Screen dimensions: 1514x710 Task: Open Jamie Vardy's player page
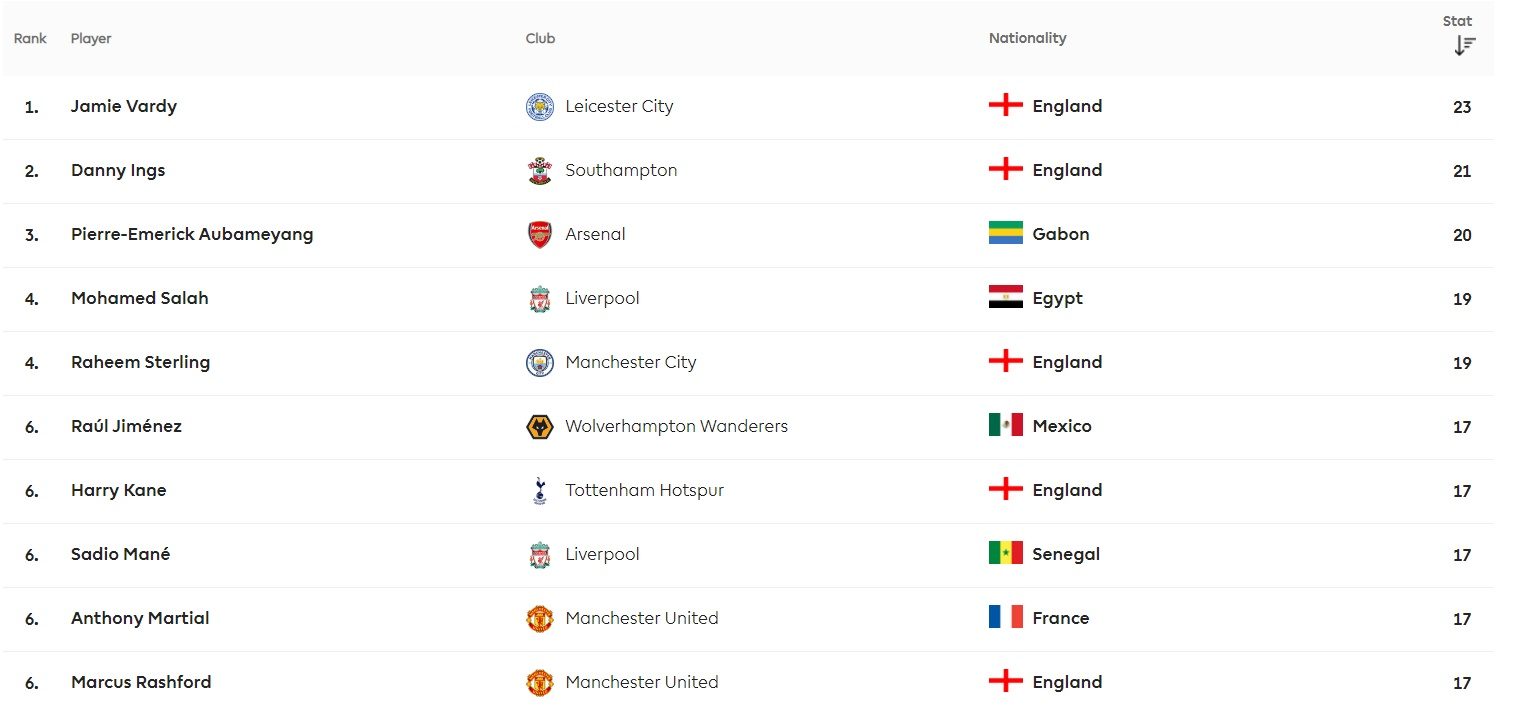(x=124, y=106)
